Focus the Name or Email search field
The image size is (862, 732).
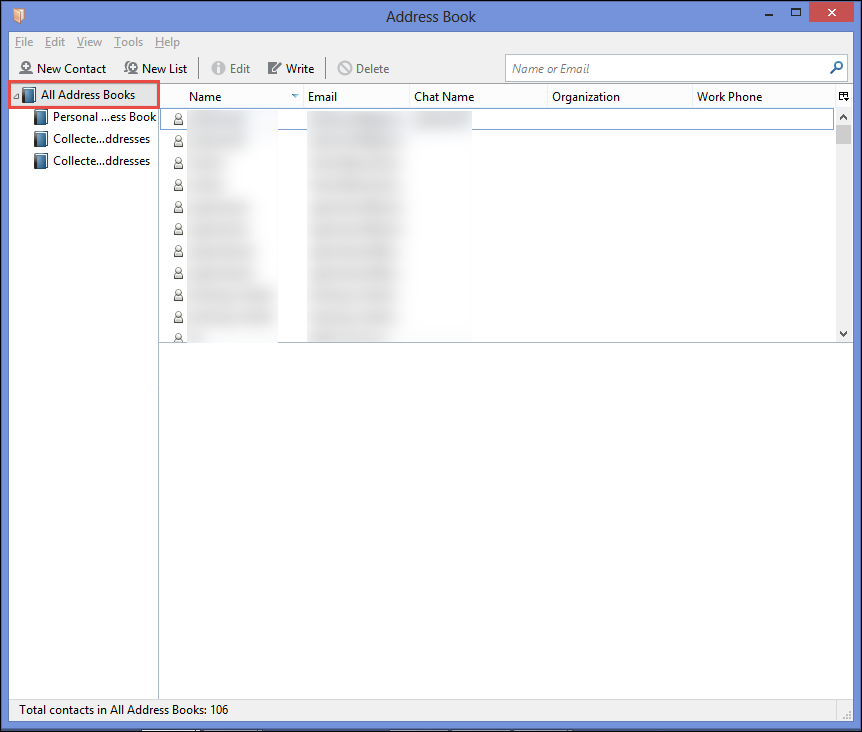coord(667,69)
